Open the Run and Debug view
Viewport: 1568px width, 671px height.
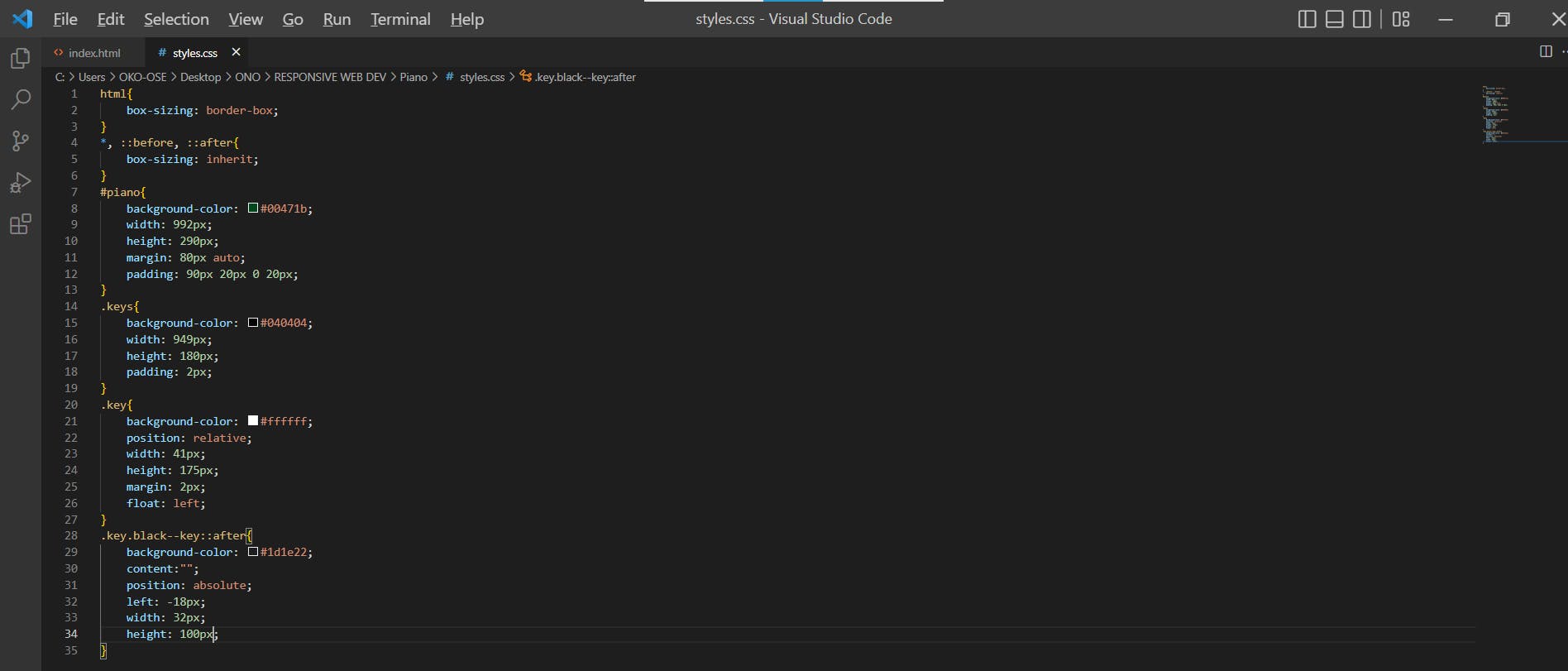click(x=20, y=182)
